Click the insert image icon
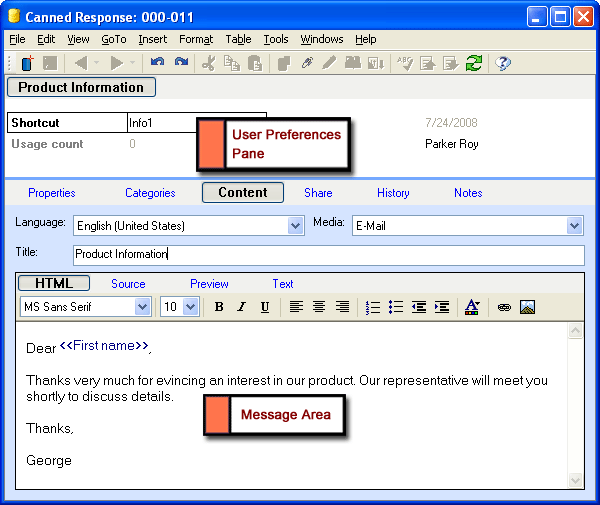Screen dimensions: 600x505 point(527,307)
